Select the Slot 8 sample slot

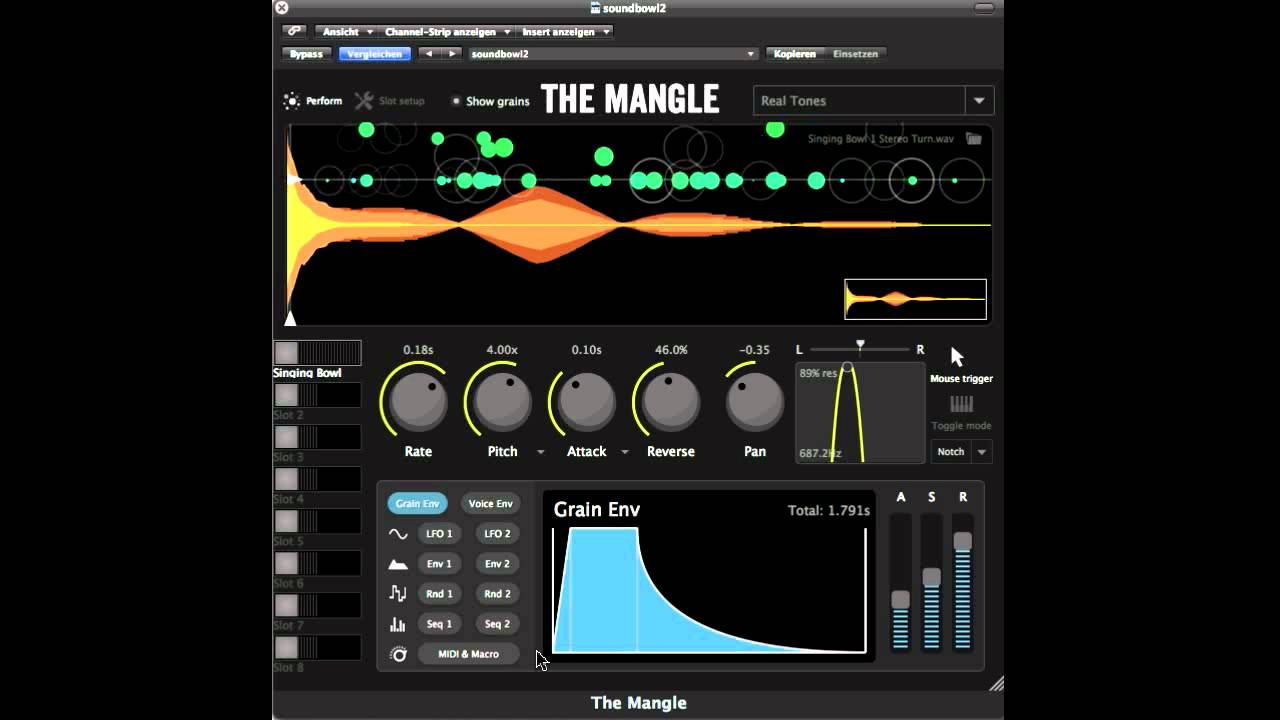click(317, 647)
